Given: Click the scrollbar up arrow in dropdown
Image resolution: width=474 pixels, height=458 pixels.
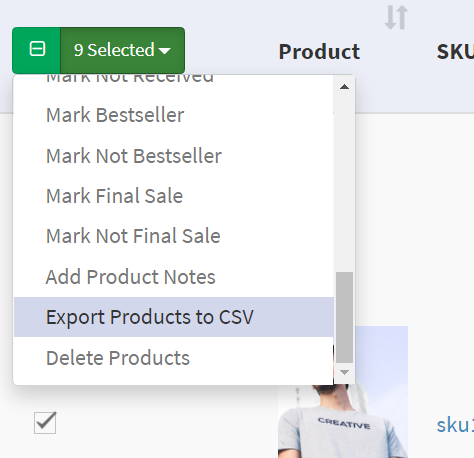Looking at the screenshot, I should click(x=344, y=87).
